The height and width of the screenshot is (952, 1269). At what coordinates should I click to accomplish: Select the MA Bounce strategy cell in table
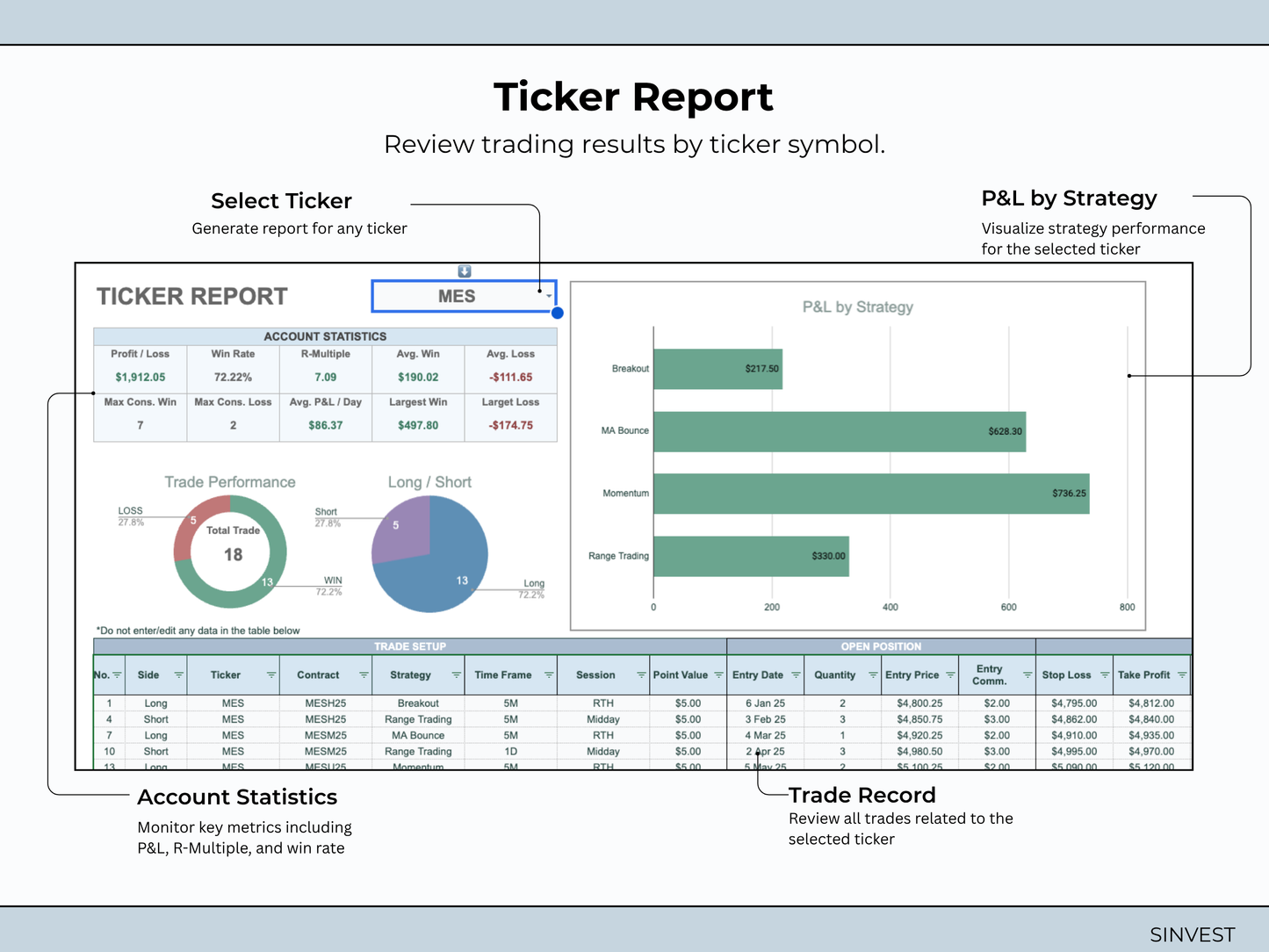(x=418, y=736)
